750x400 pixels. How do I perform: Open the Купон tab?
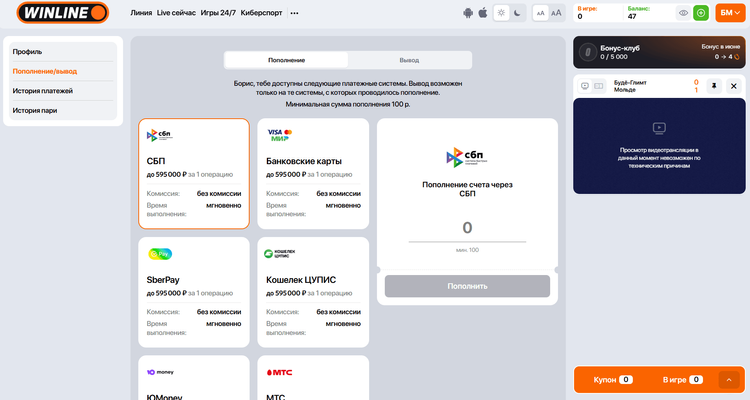(613, 380)
